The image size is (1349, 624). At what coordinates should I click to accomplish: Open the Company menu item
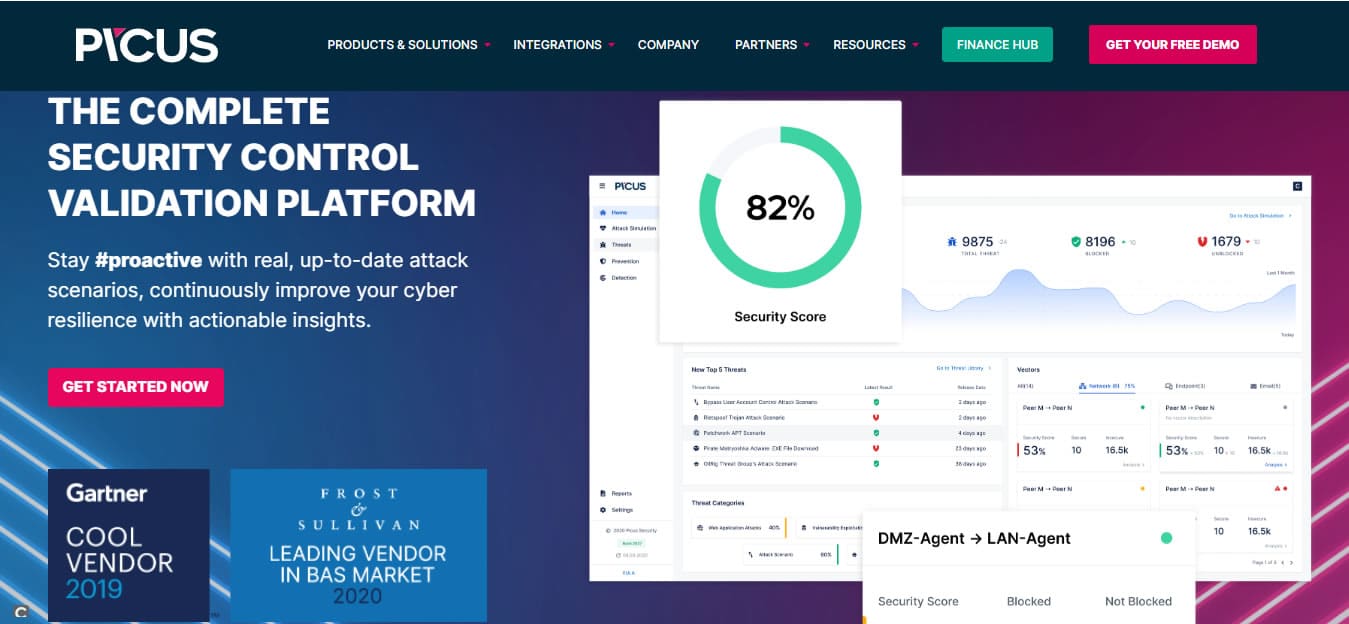pyautogui.click(x=668, y=45)
